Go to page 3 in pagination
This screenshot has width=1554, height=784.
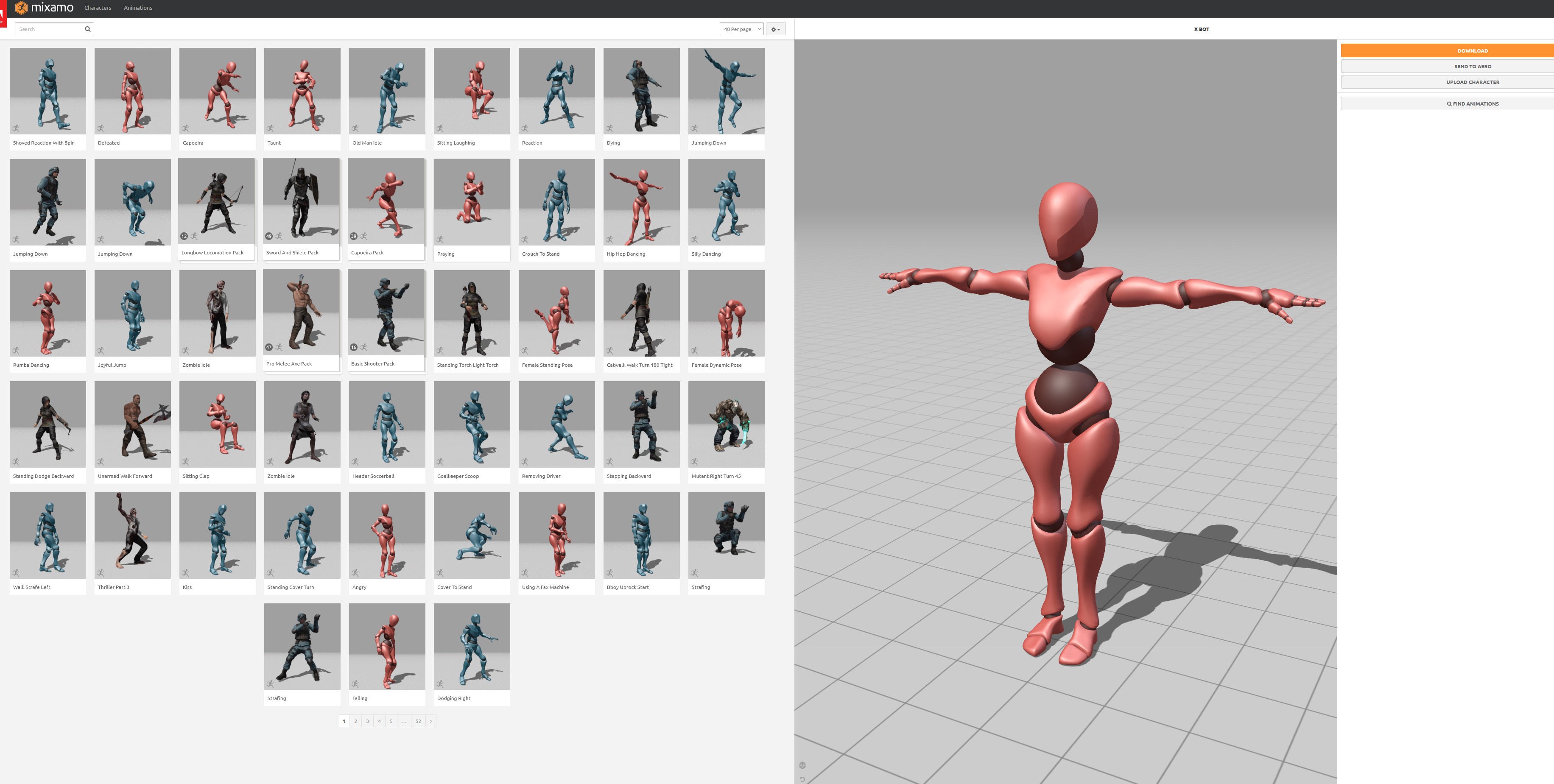point(367,721)
